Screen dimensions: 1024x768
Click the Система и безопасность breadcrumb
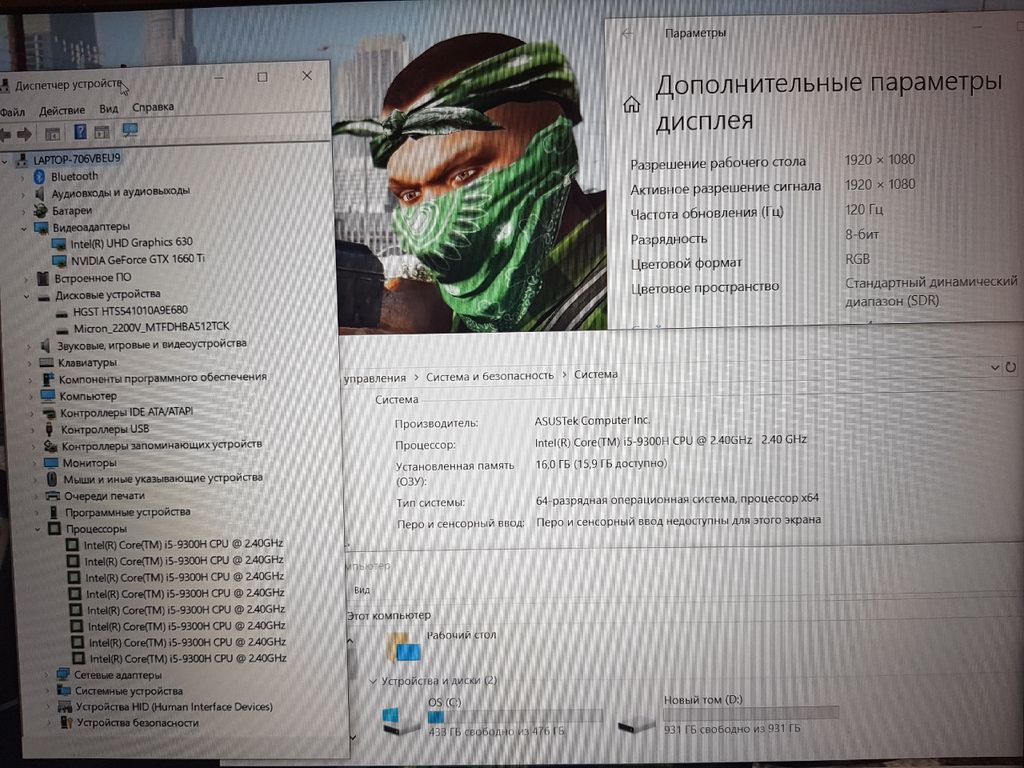[x=490, y=376]
